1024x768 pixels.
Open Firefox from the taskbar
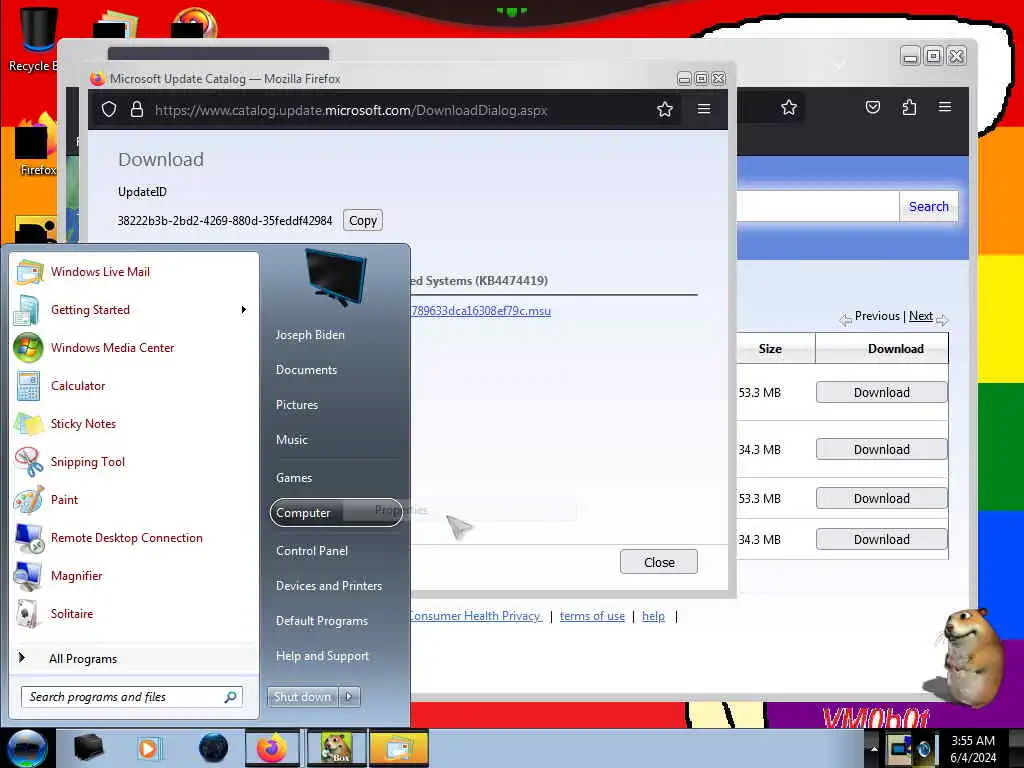click(x=272, y=748)
